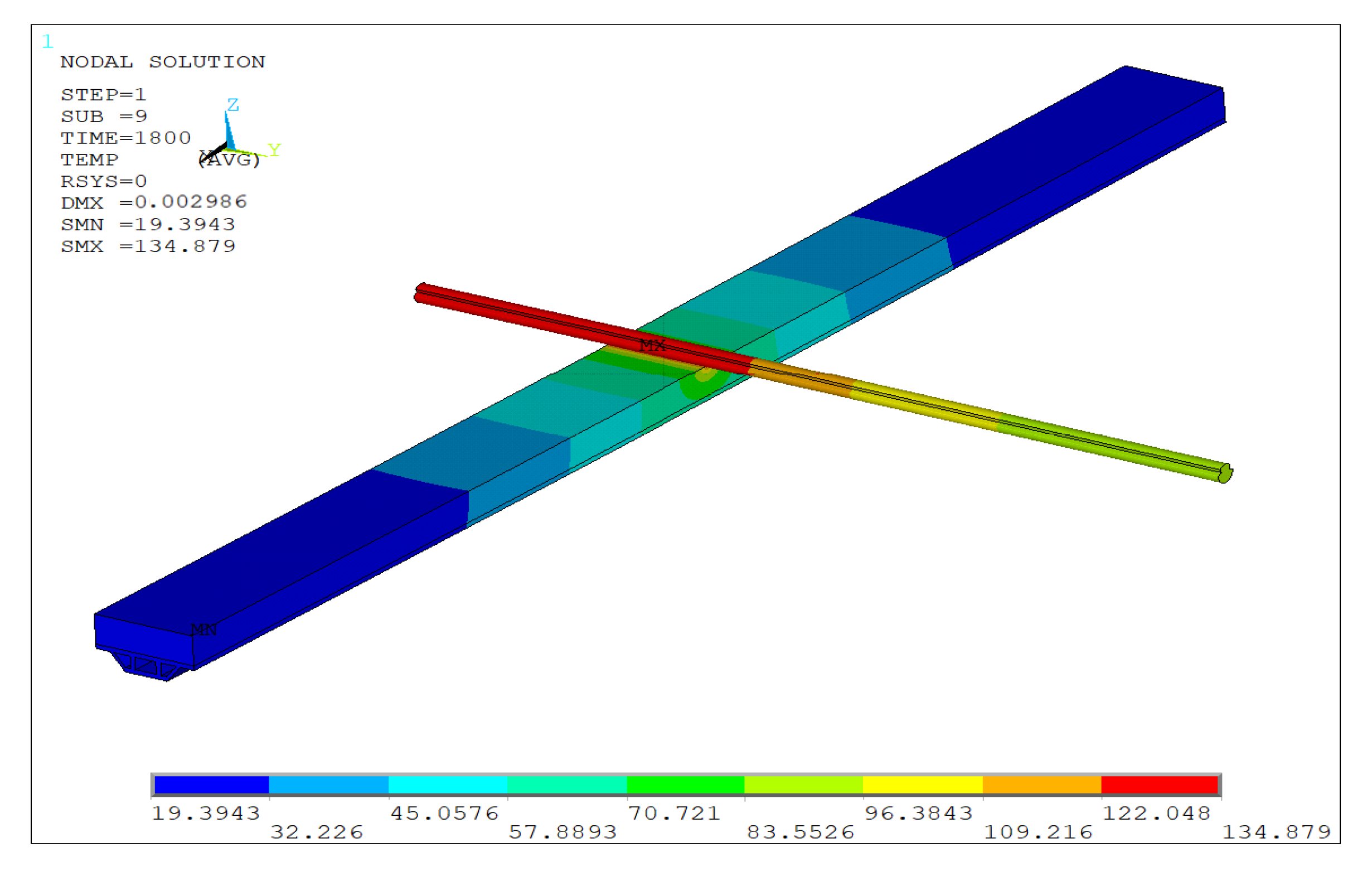Click the 70.721 legend value
The image size is (1372, 876).
675,814
